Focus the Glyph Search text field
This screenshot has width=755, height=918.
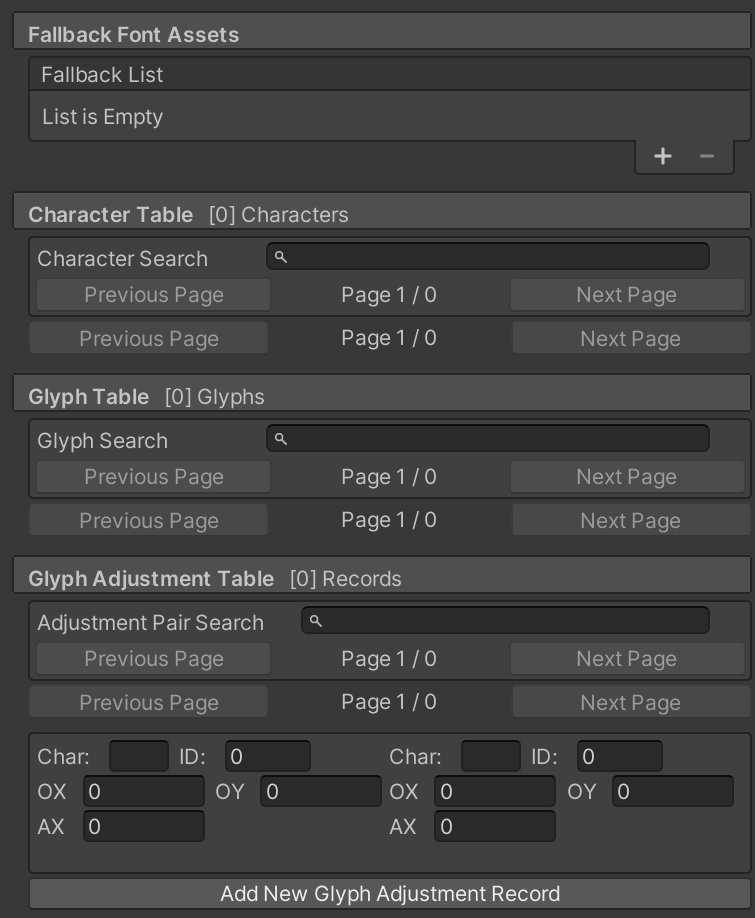[488, 439]
